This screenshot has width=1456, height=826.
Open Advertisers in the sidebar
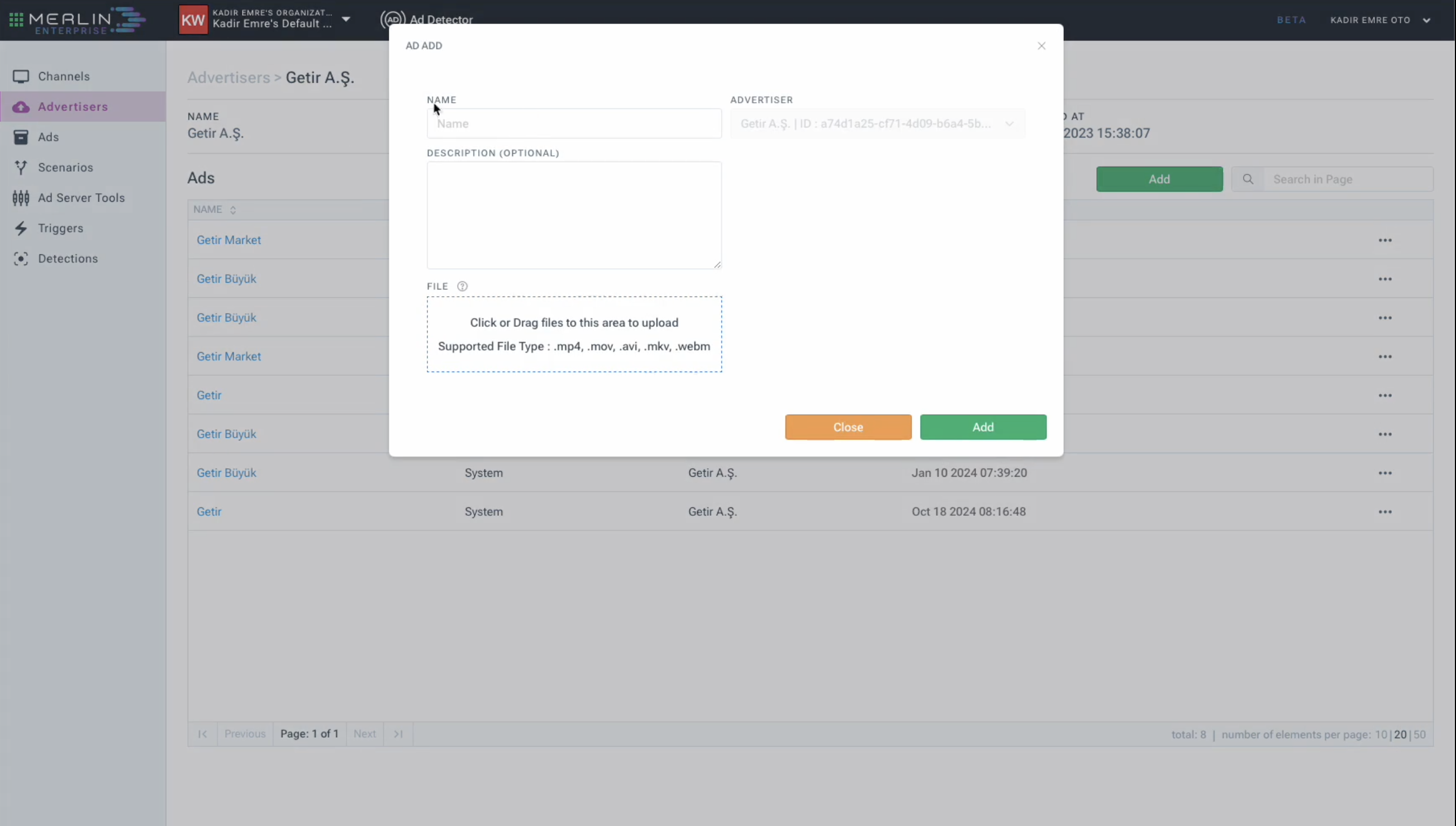[83, 107]
